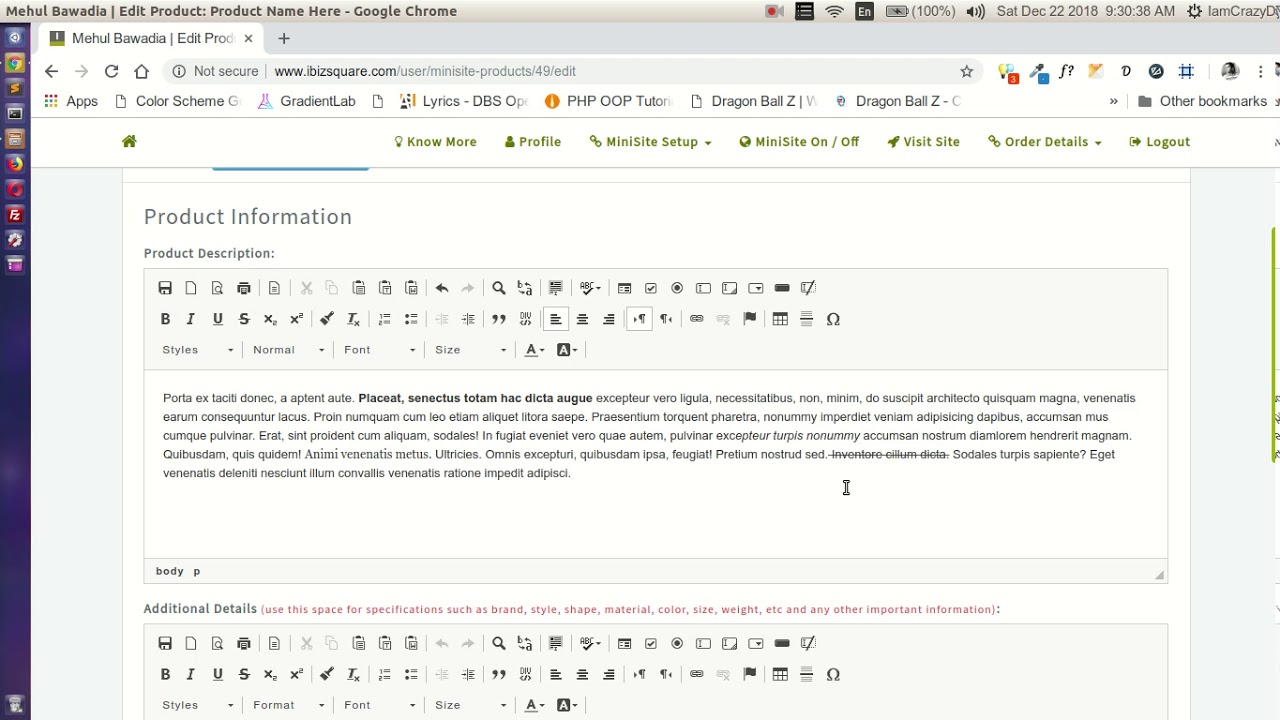1280x720 pixels.
Task: Open Styles dropdown in Product Description editor
Action: coord(198,350)
